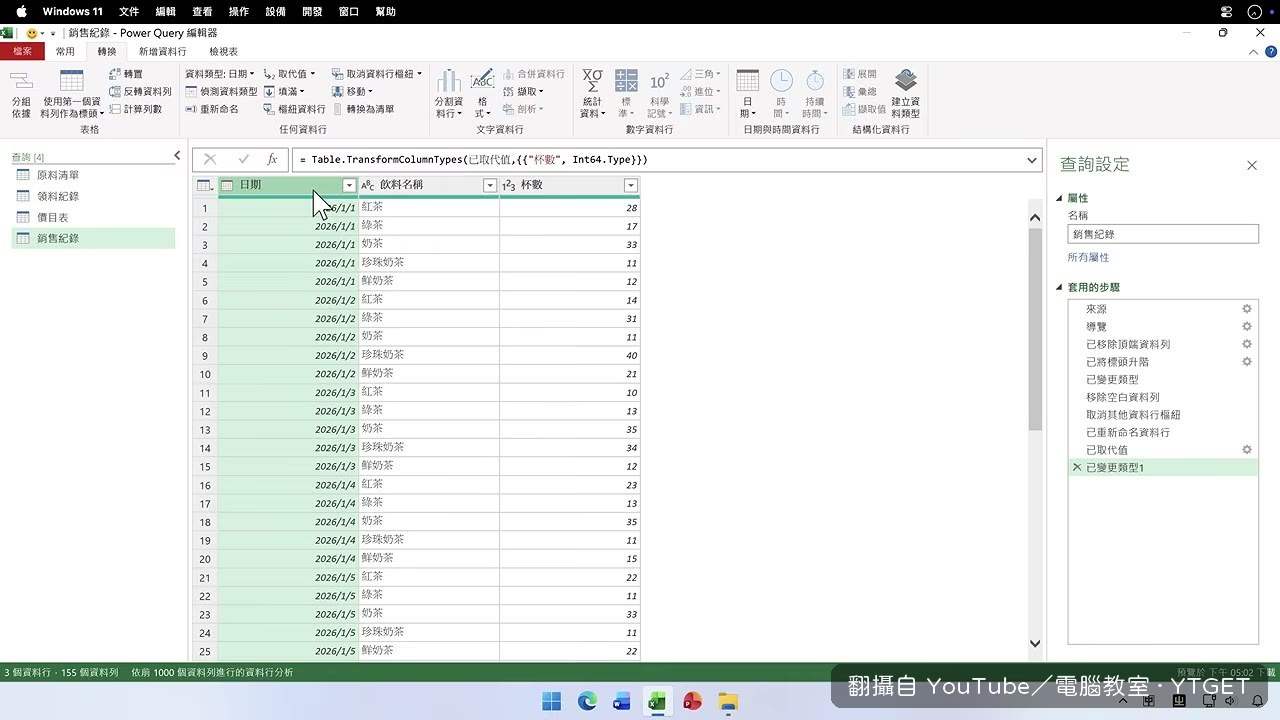The height and width of the screenshot is (720, 1280).
Task: Open the 所有屬性 link
Action: point(1088,258)
